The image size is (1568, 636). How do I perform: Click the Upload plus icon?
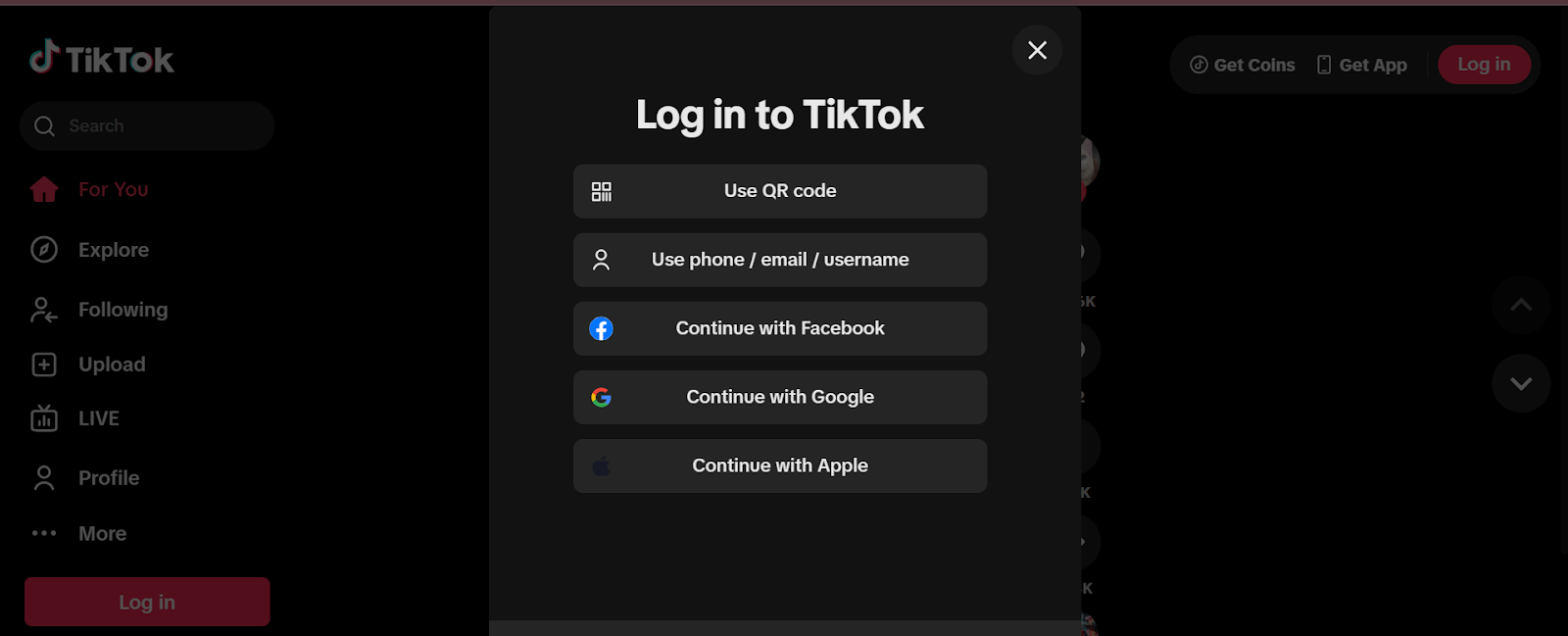tap(44, 365)
